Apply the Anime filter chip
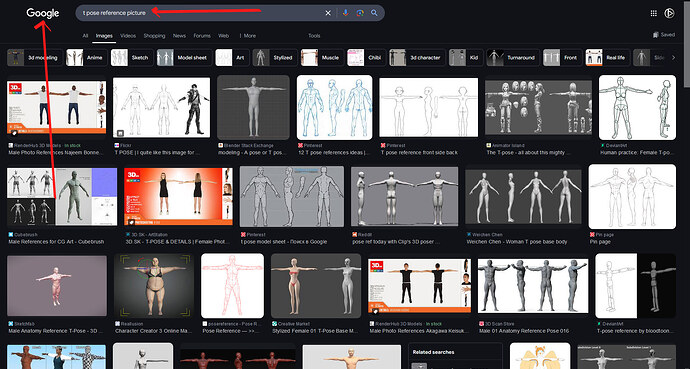690x369 pixels. pyautogui.click(x=87, y=58)
